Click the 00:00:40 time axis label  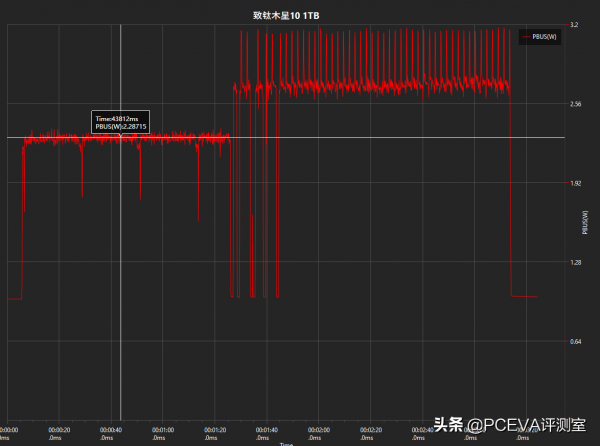pos(110,432)
